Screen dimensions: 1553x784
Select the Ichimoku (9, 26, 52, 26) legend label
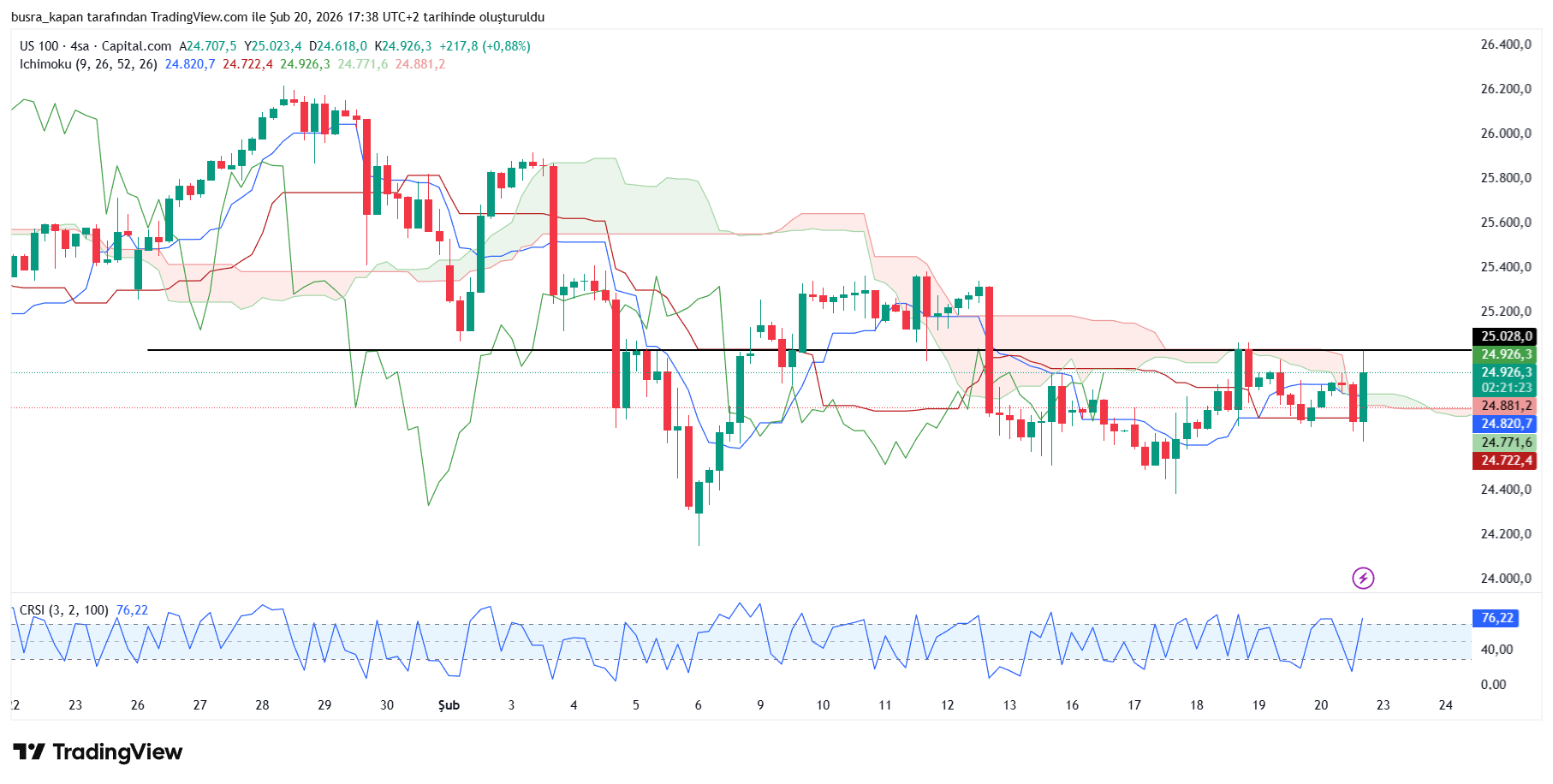[88, 64]
